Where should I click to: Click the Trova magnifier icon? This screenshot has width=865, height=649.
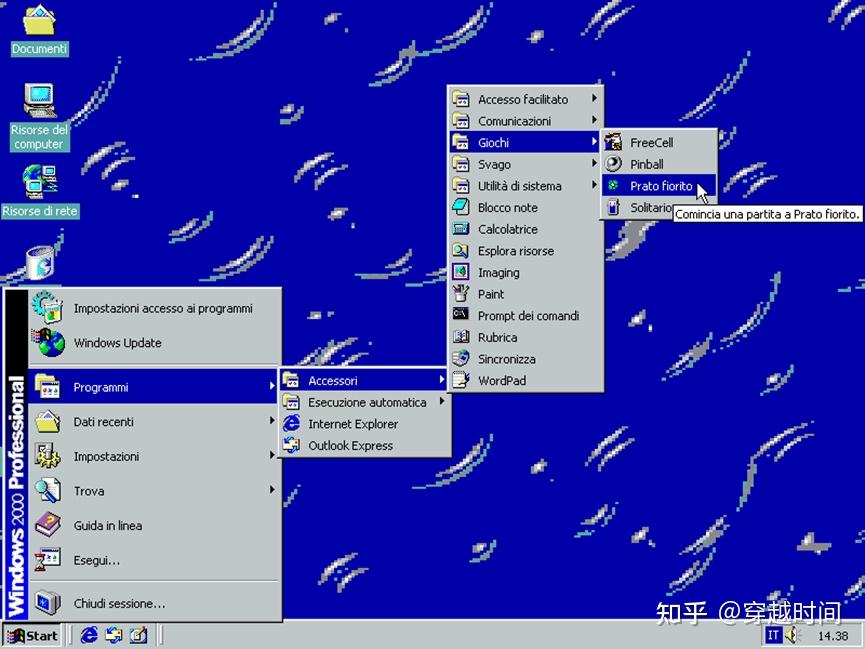[47, 491]
